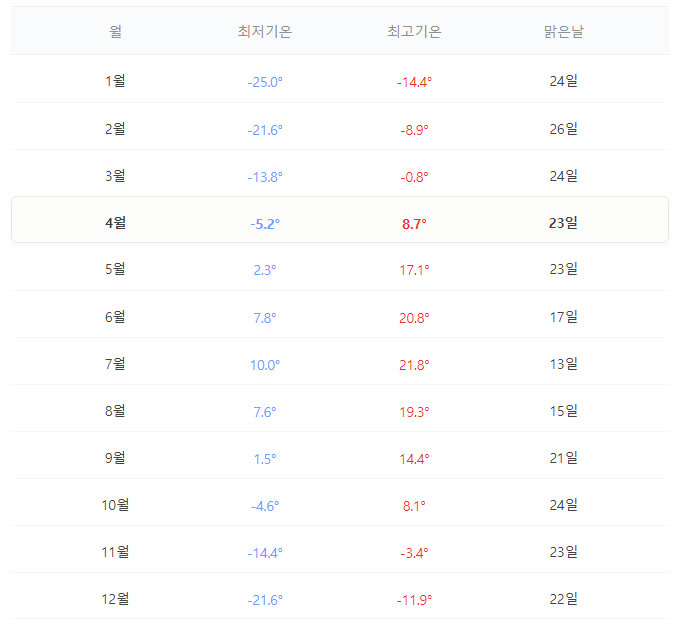Click the 11월 minimum temperature -14.4°
Image resolution: width=682 pixels, height=628 pixels.
click(265, 553)
